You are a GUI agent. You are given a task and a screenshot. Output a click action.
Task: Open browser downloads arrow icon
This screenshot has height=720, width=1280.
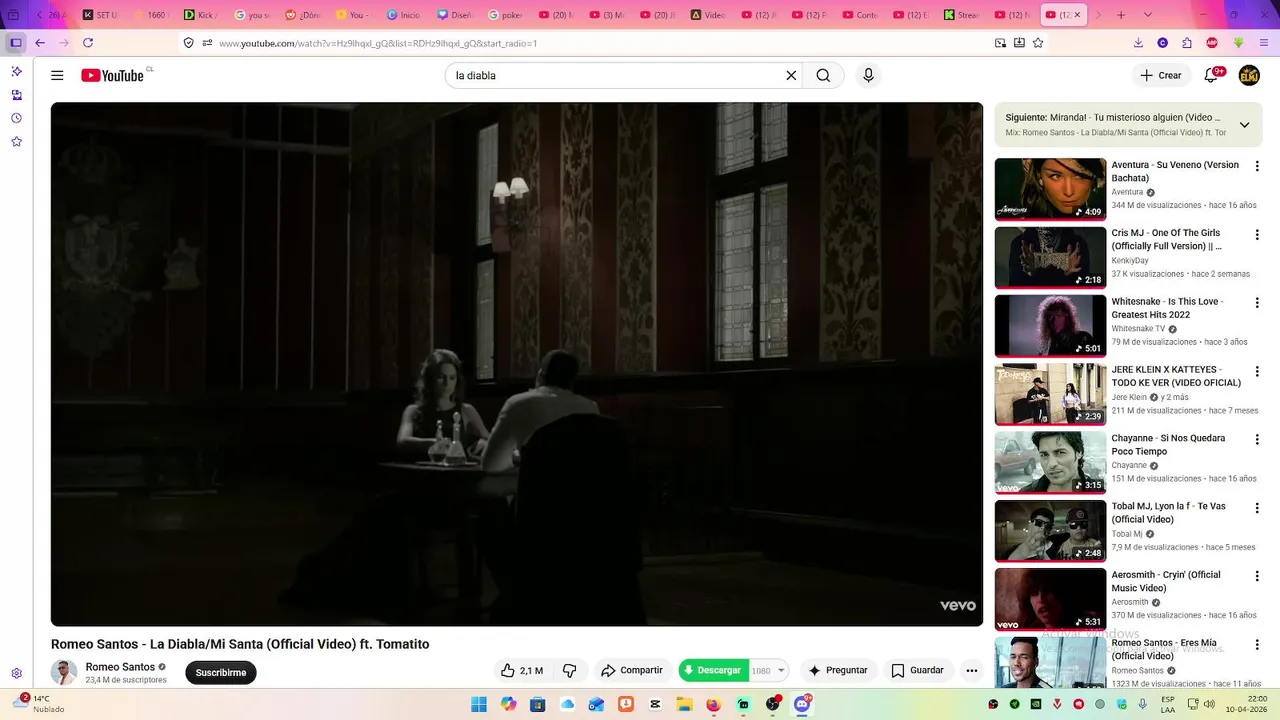tap(1138, 43)
